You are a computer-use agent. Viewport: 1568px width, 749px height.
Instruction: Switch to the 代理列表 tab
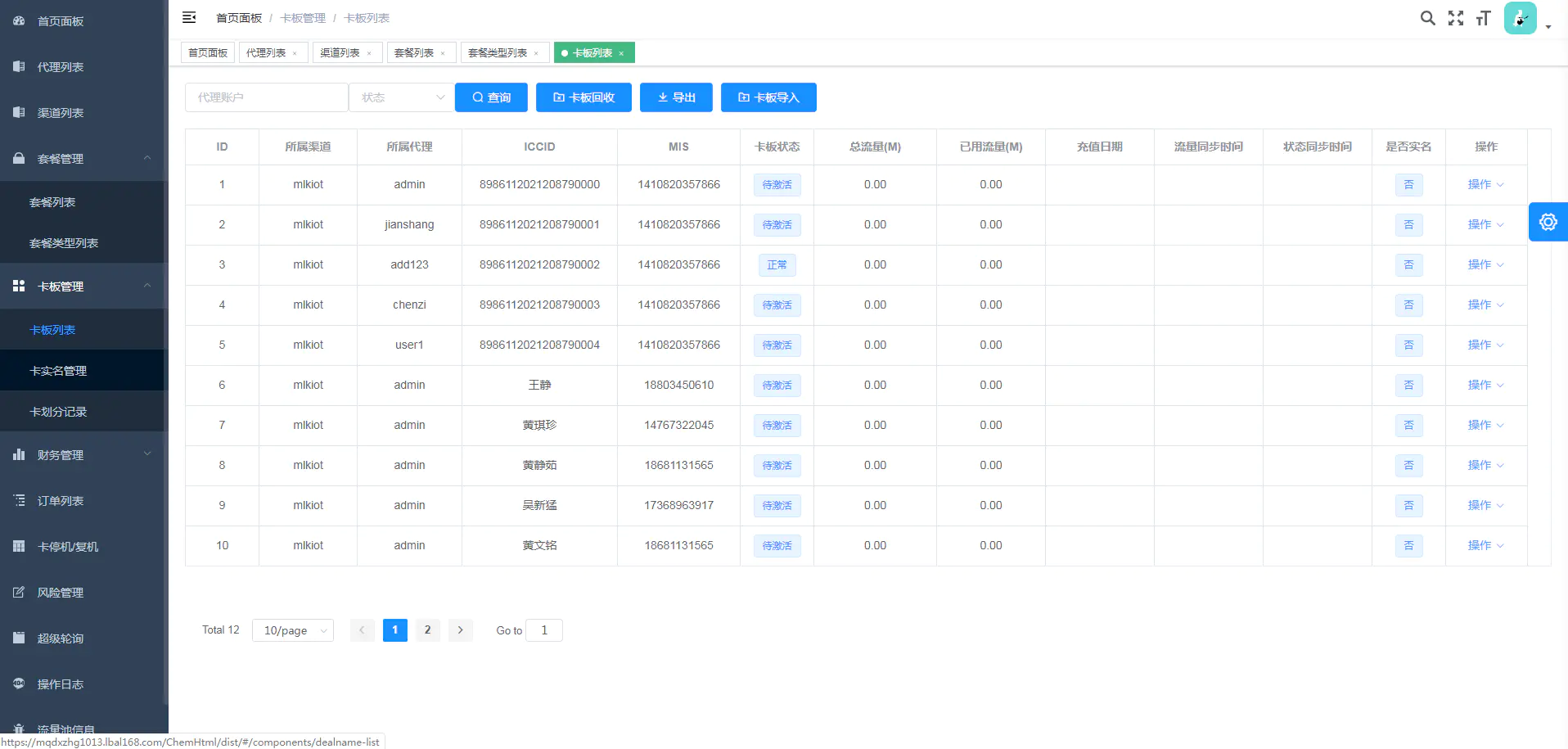pos(266,53)
